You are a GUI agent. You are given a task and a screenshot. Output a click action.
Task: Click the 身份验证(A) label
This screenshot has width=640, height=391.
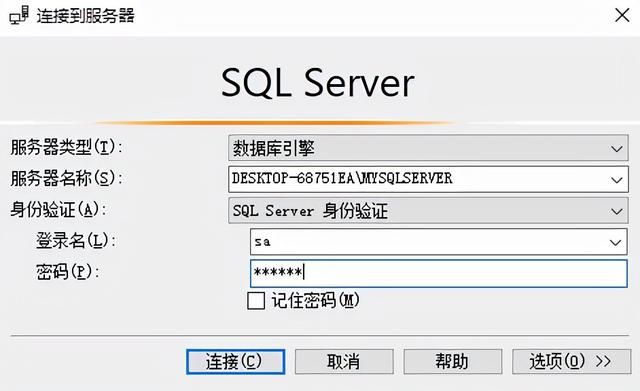tap(58, 210)
